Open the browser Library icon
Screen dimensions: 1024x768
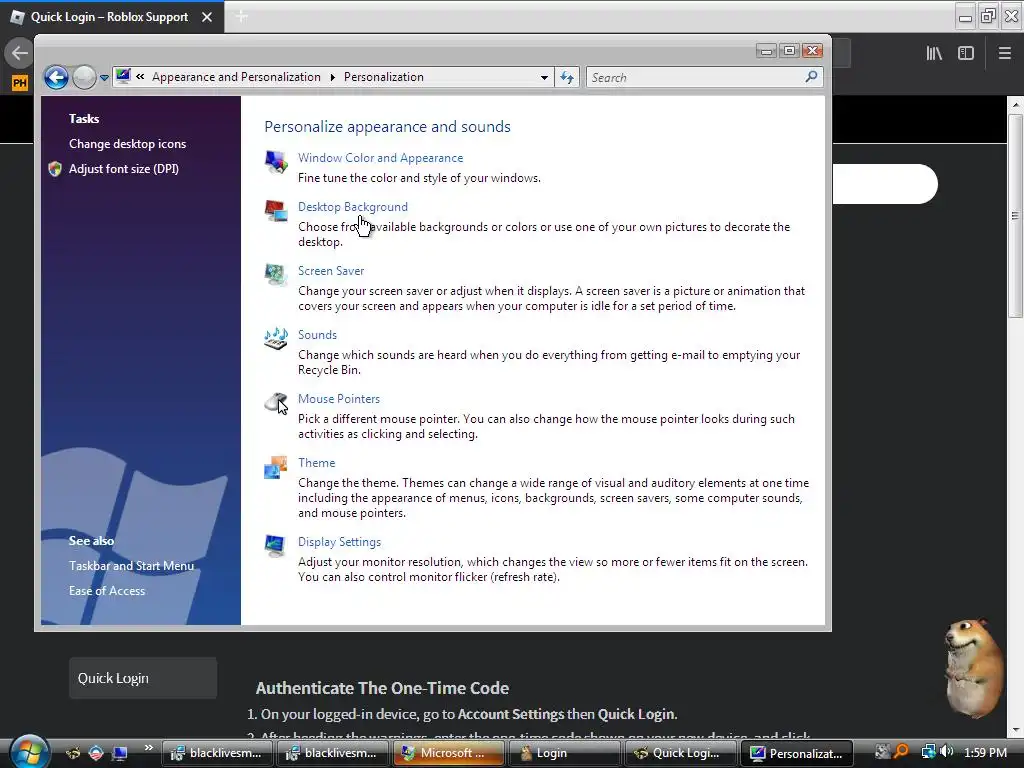click(x=934, y=54)
